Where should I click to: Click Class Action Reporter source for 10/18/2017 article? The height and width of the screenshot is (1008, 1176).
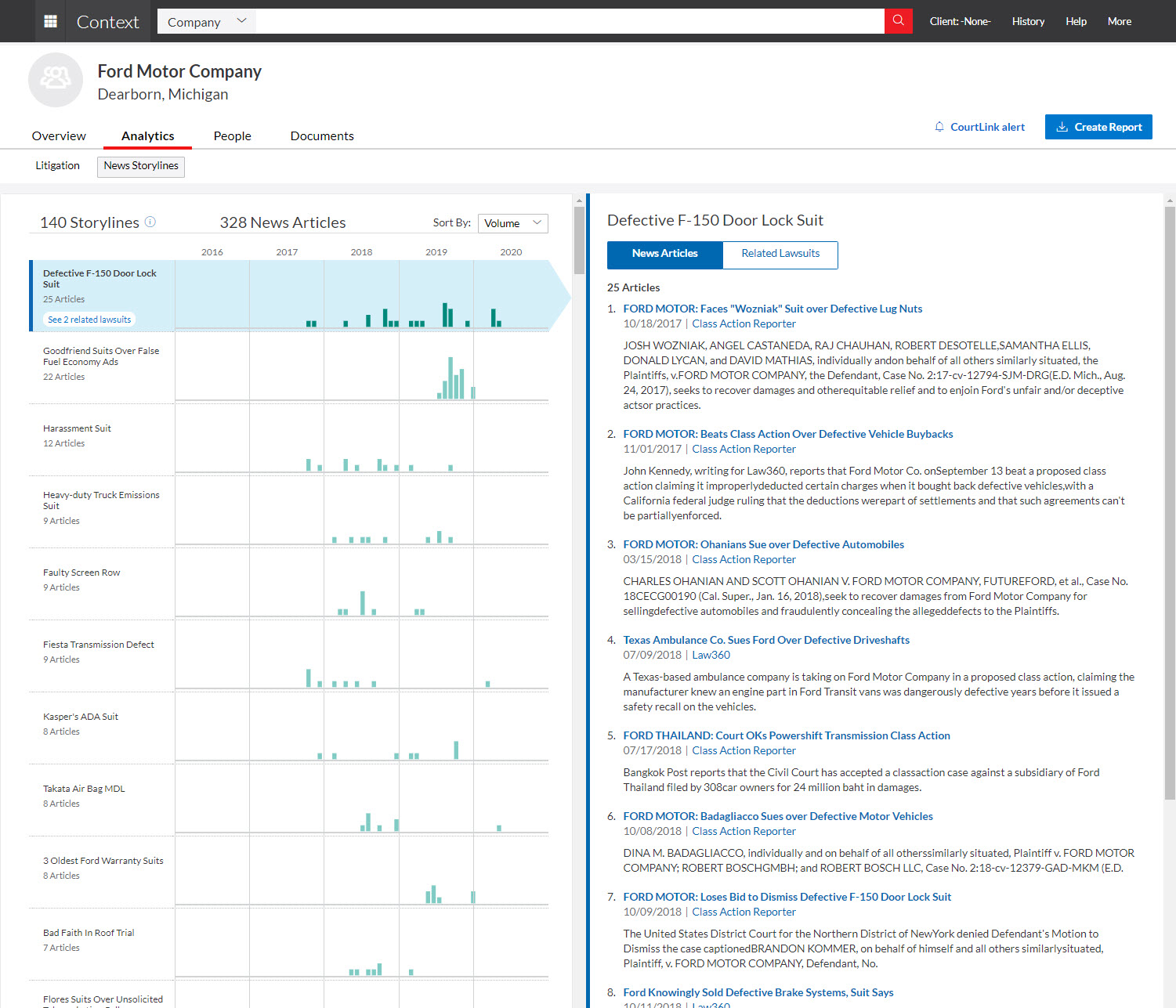[x=744, y=323]
